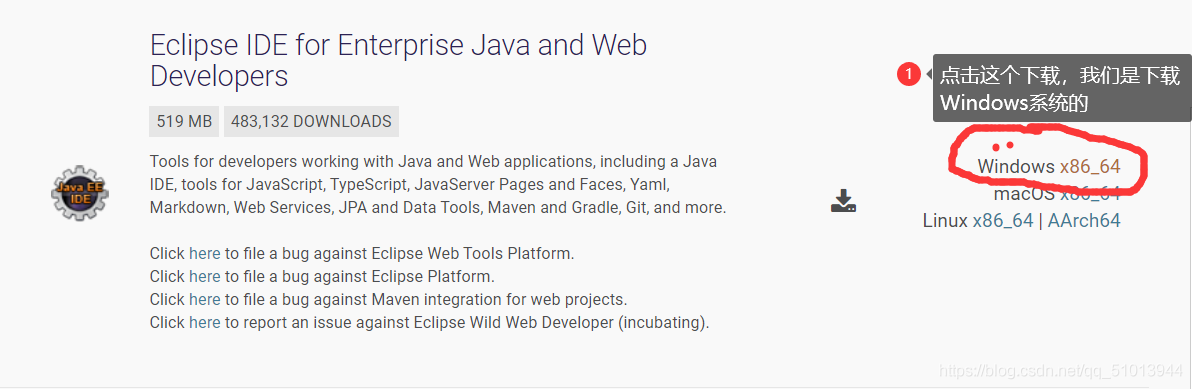This screenshot has height=389, width=1192.
Task: Click the 'Tools for developers' description text
Action: point(438,185)
